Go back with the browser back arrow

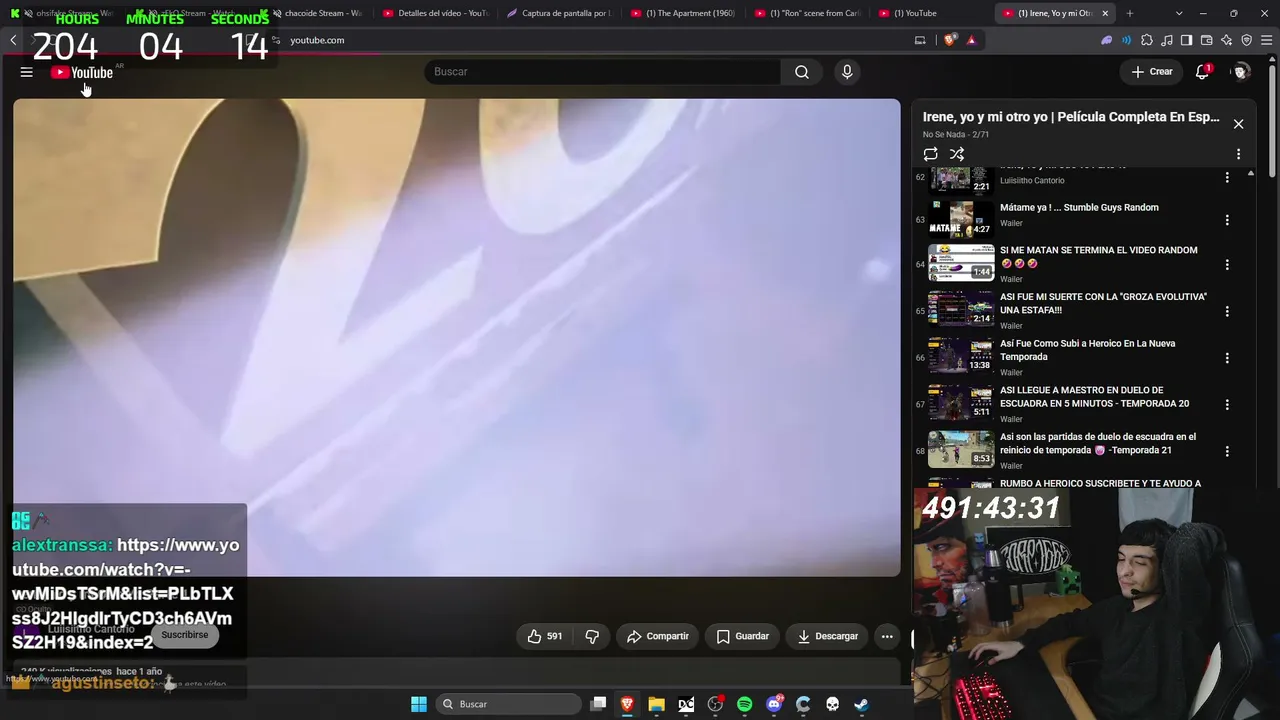coord(13,40)
